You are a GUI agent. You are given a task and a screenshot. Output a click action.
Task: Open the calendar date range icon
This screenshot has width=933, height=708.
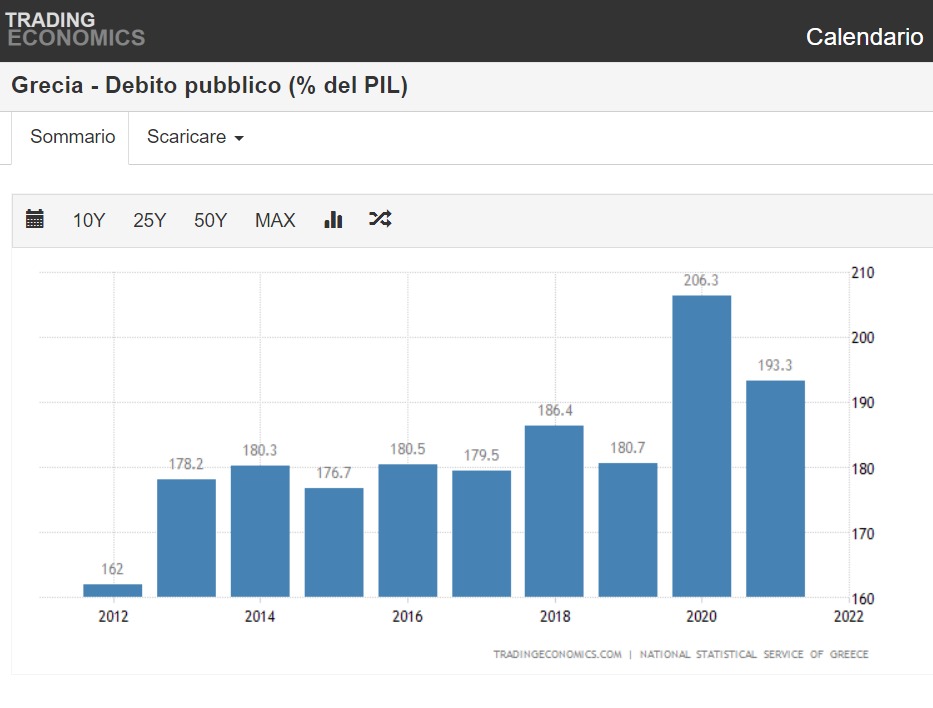(35, 219)
